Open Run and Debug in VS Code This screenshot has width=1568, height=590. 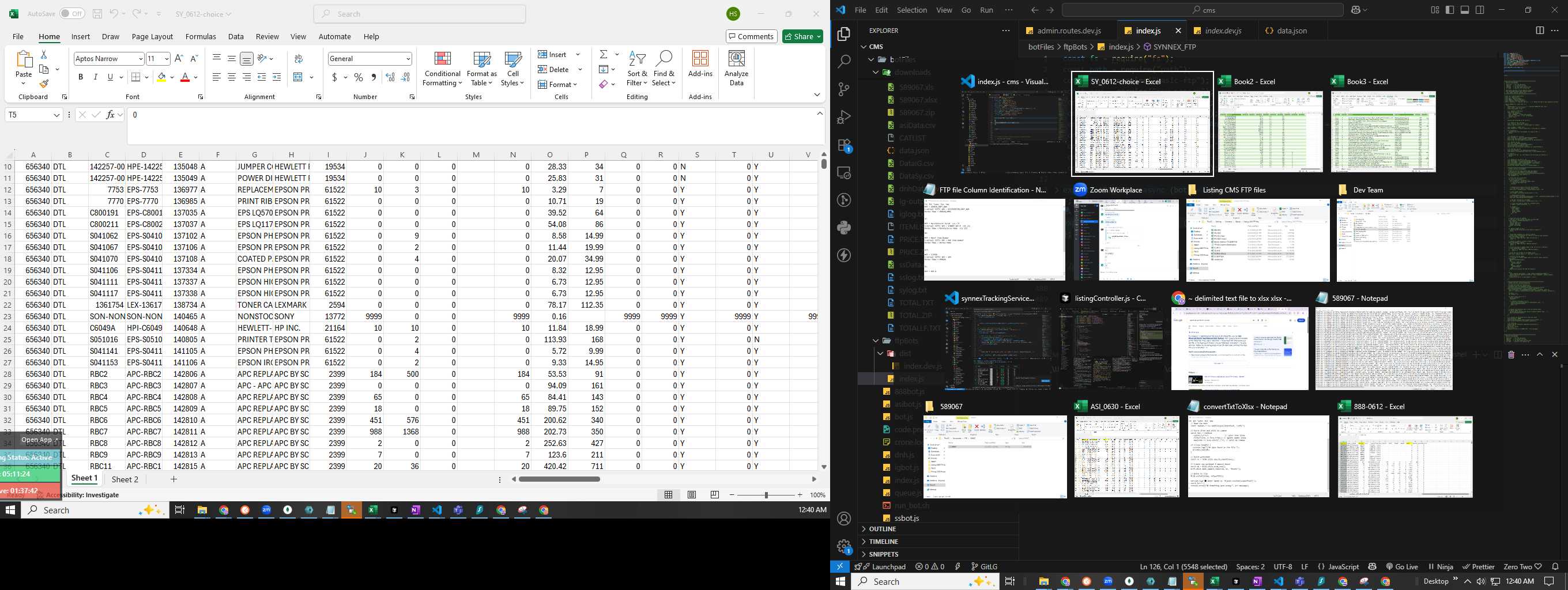tap(845, 117)
